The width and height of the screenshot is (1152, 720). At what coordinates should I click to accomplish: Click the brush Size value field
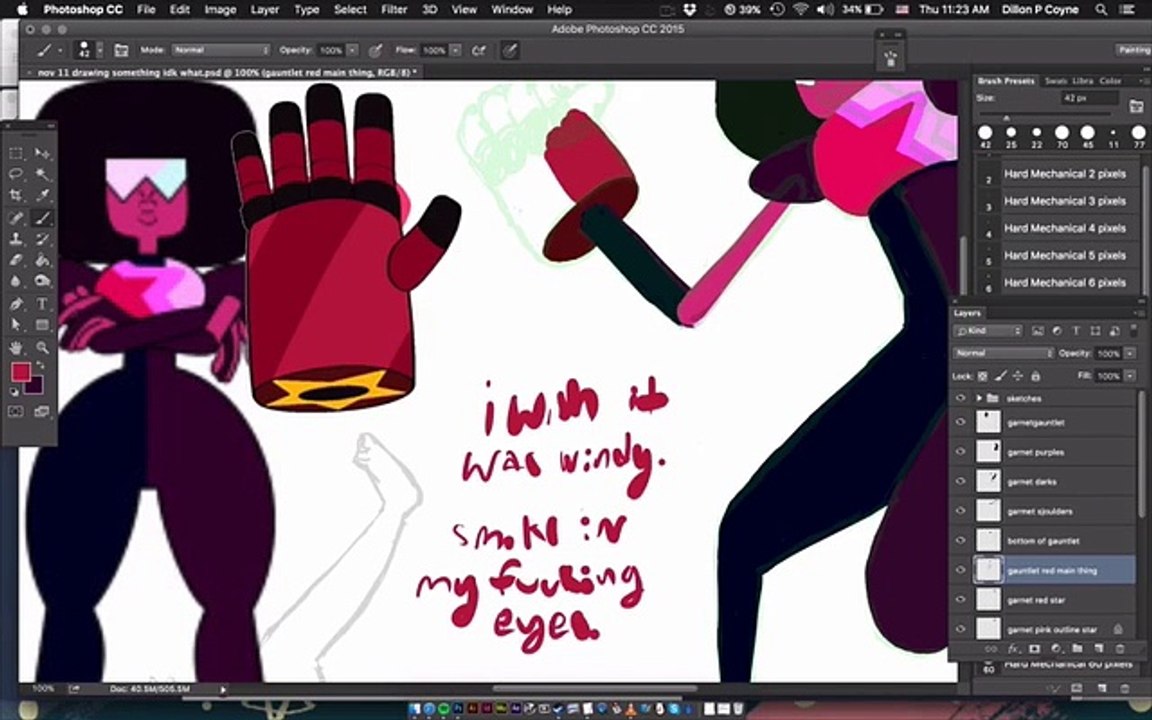[1089, 98]
